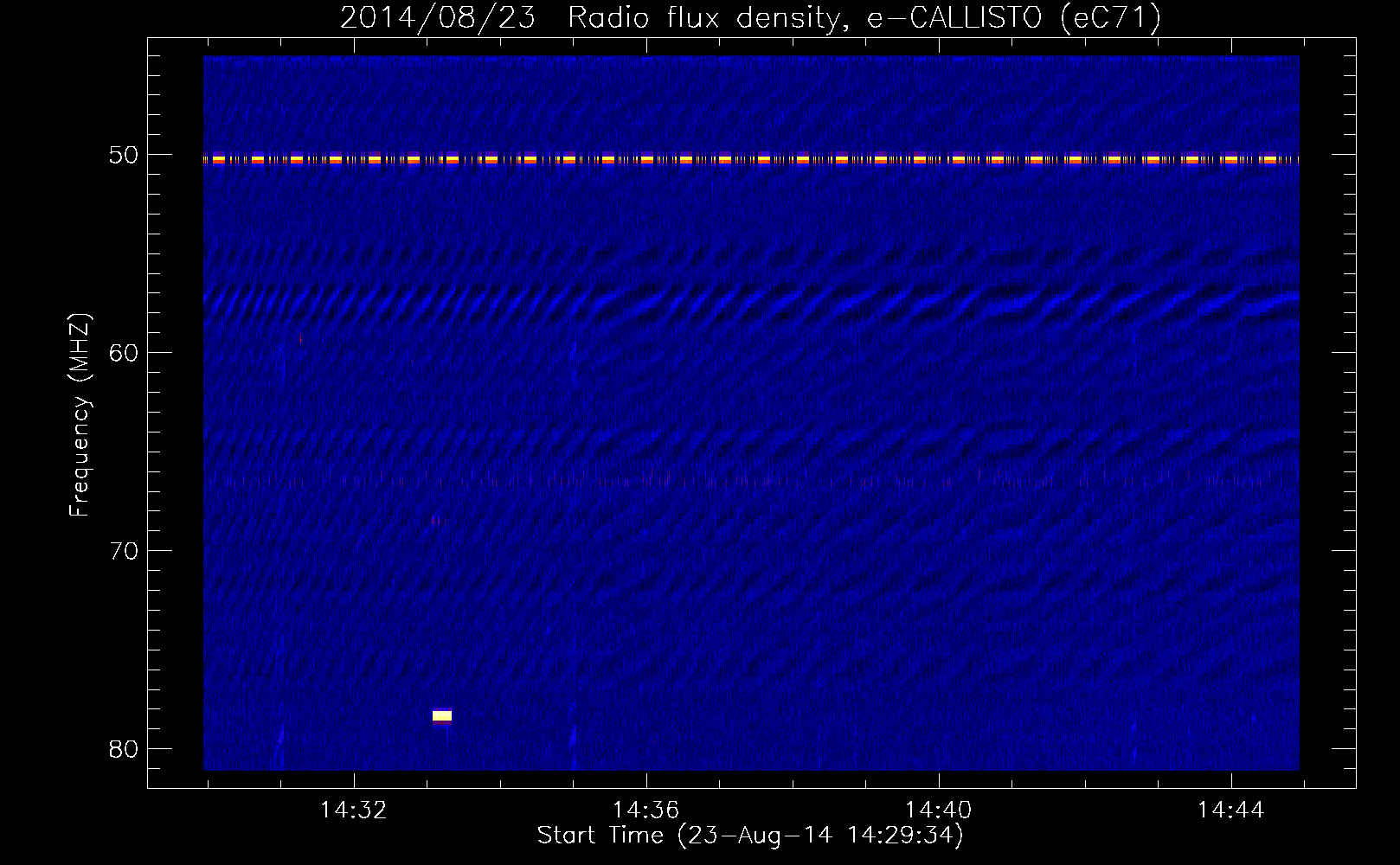Click the bright yellow-white spot near 78 MHz
The height and width of the screenshot is (865, 1400).
pos(442,715)
